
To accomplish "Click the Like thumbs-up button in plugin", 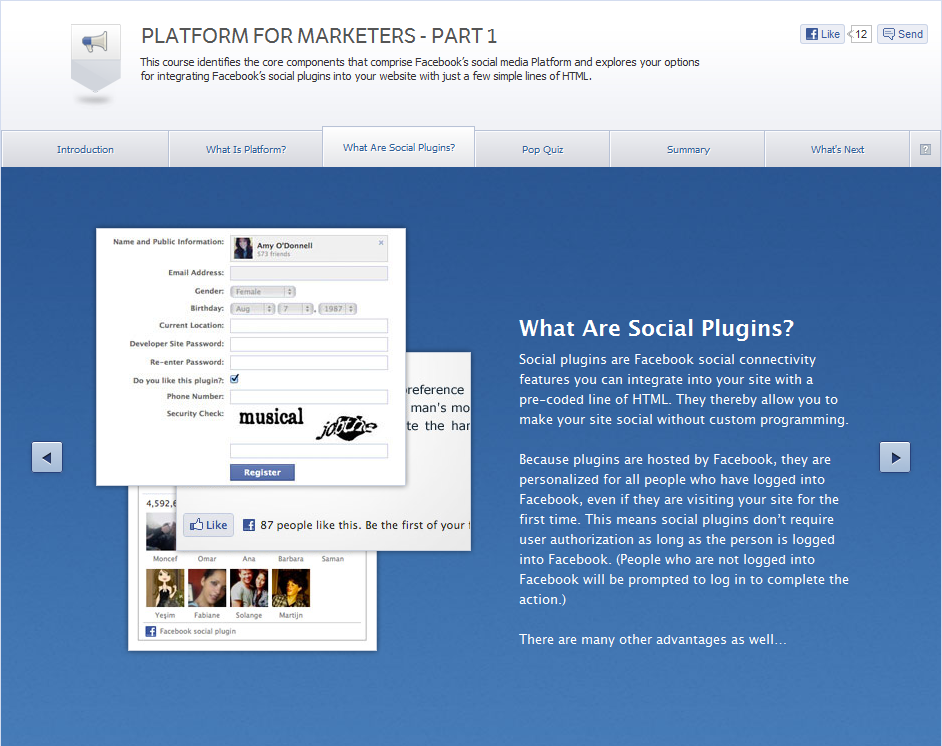I will 208,525.
